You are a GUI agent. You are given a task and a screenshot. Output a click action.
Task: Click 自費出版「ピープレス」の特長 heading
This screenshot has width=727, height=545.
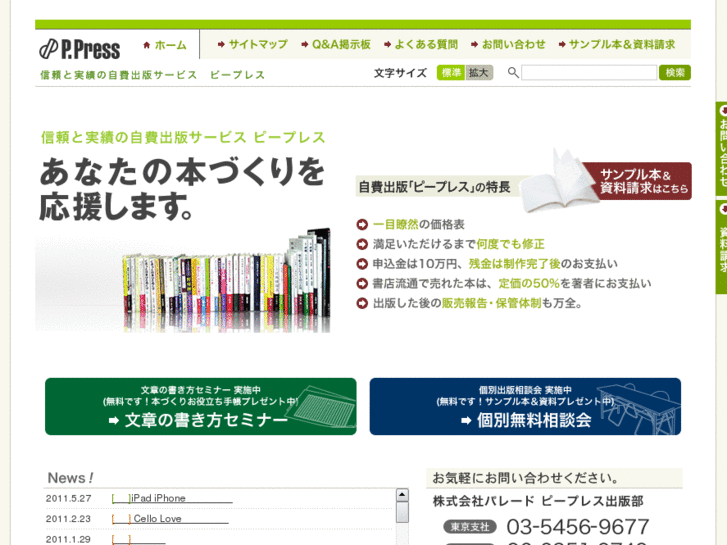click(434, 187)
